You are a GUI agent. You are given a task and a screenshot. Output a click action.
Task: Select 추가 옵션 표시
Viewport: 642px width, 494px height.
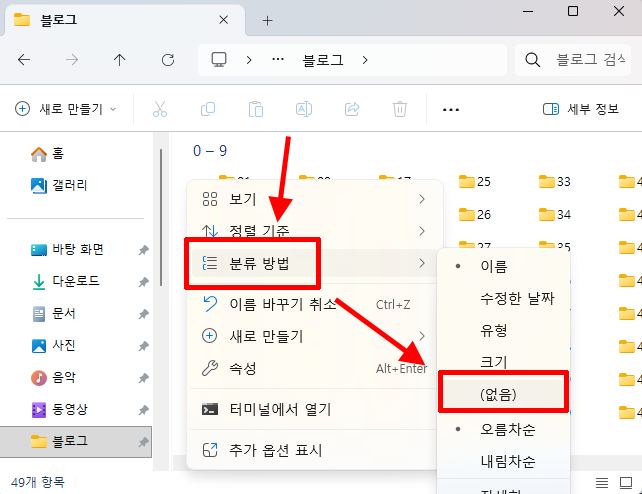tap(314, 450)
